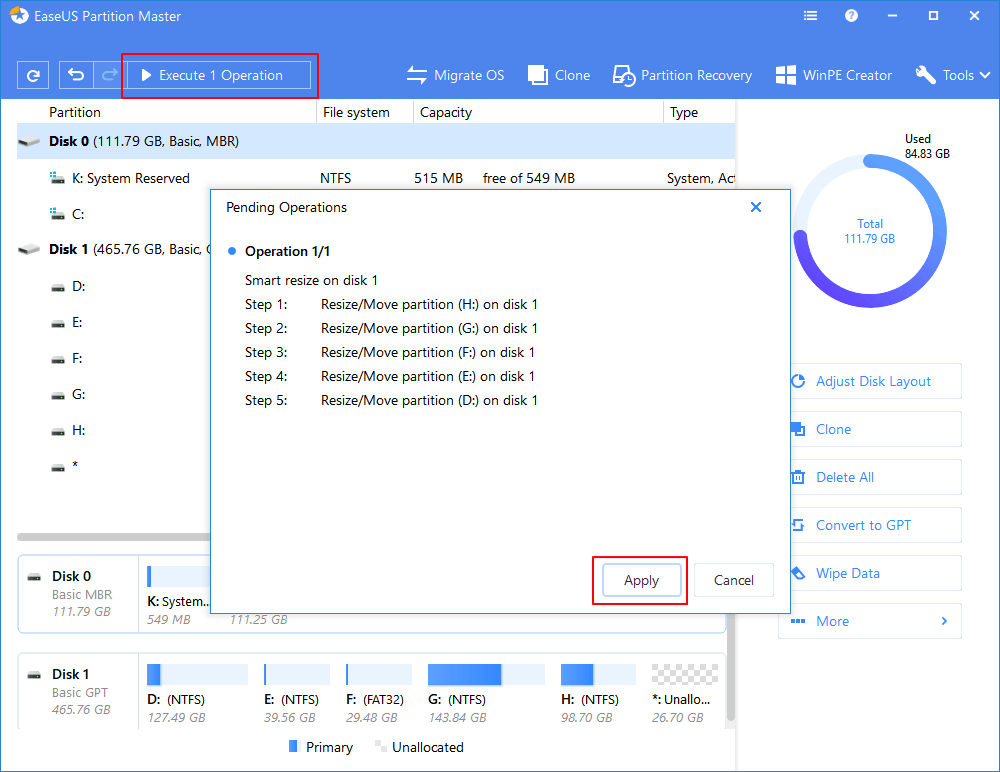Image resolution: width=1000 pixels, height=772 pixels.
Task: Select the Disk 0 header row
Action: 376,141
